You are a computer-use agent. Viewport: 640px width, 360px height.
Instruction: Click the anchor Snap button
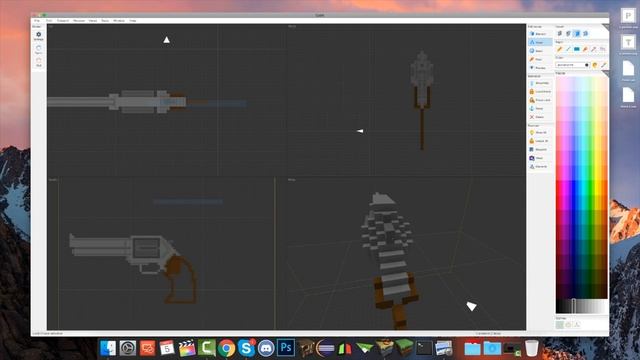(540, 109)
